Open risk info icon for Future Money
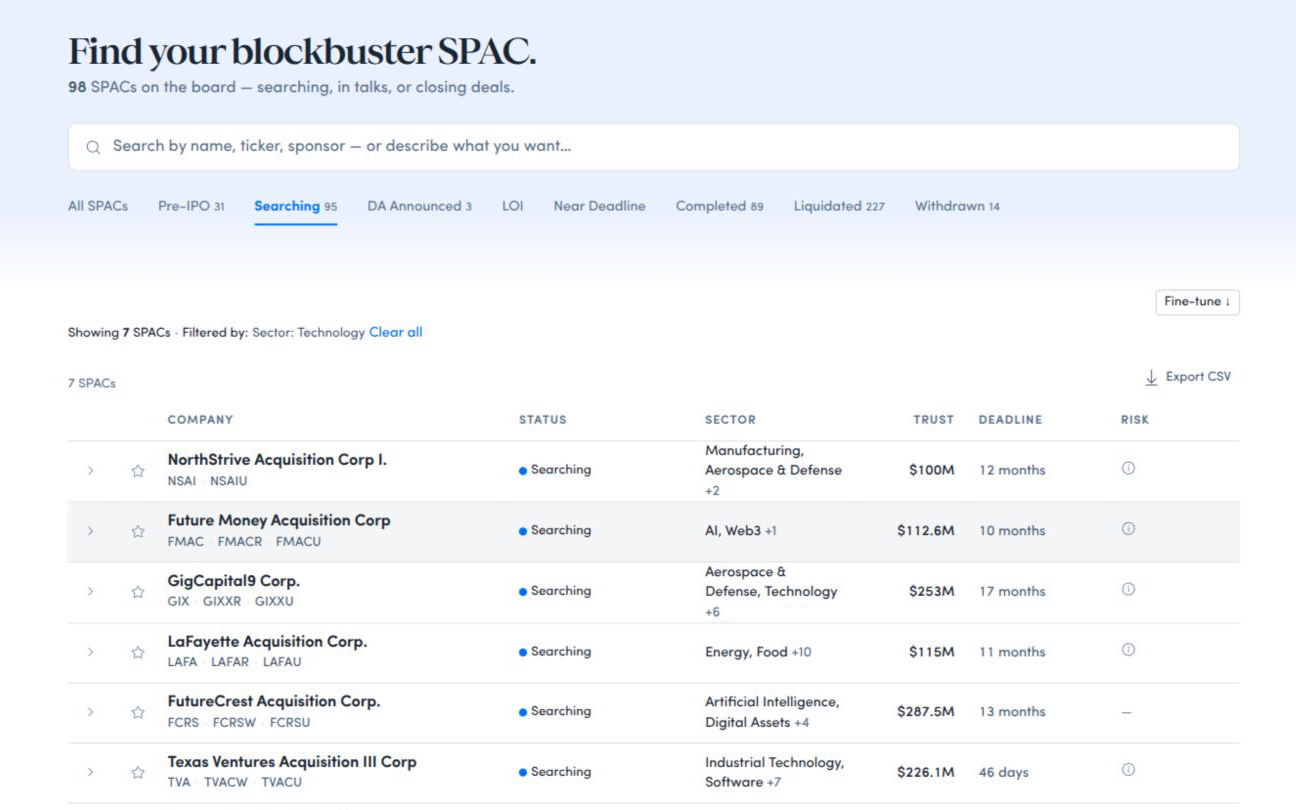This screenshot has height=810, width=1296. click(1128, 529)
